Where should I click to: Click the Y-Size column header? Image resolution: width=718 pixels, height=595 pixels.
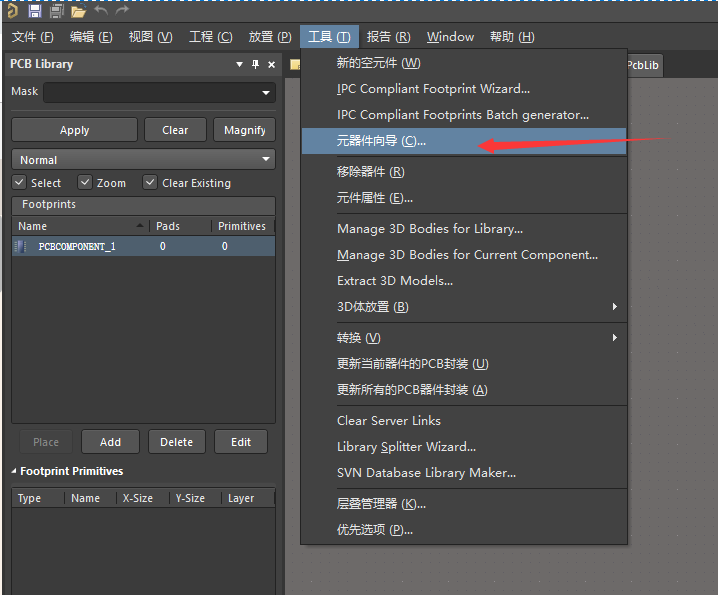point(194,498)
